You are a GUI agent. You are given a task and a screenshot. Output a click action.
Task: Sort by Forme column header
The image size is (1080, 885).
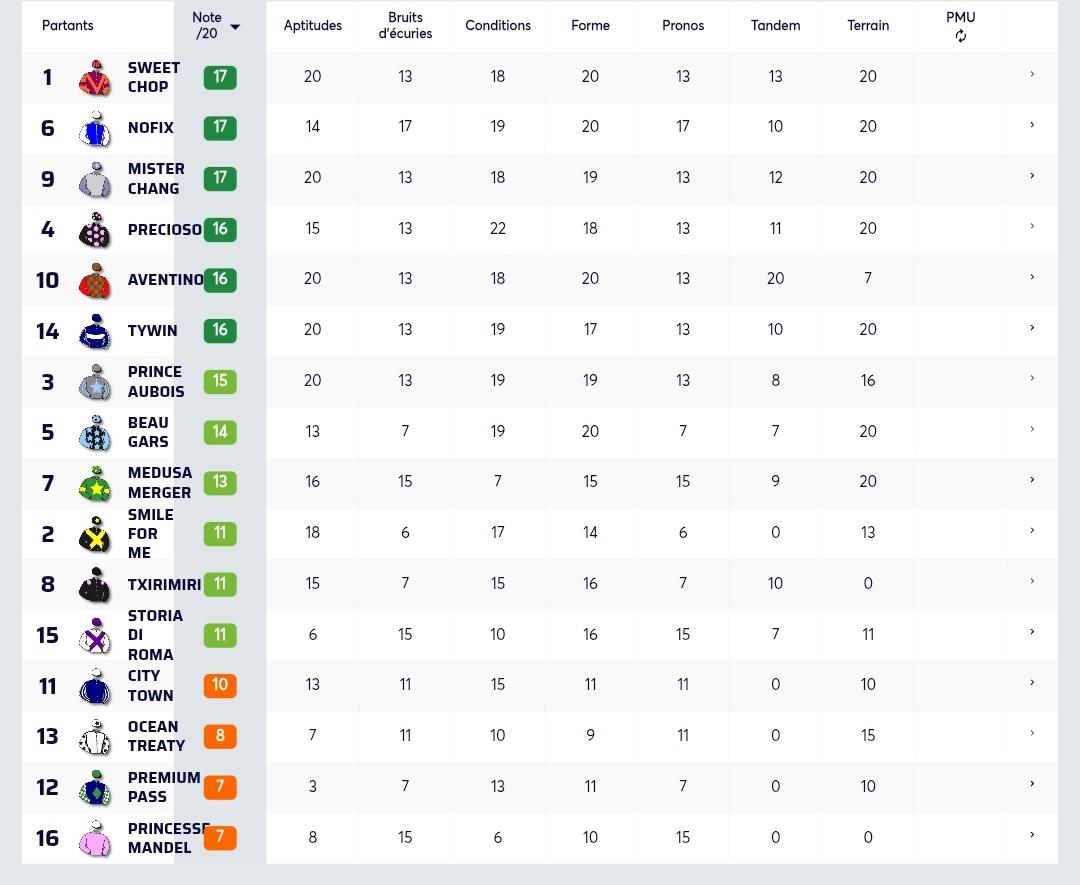click(590, 25)
